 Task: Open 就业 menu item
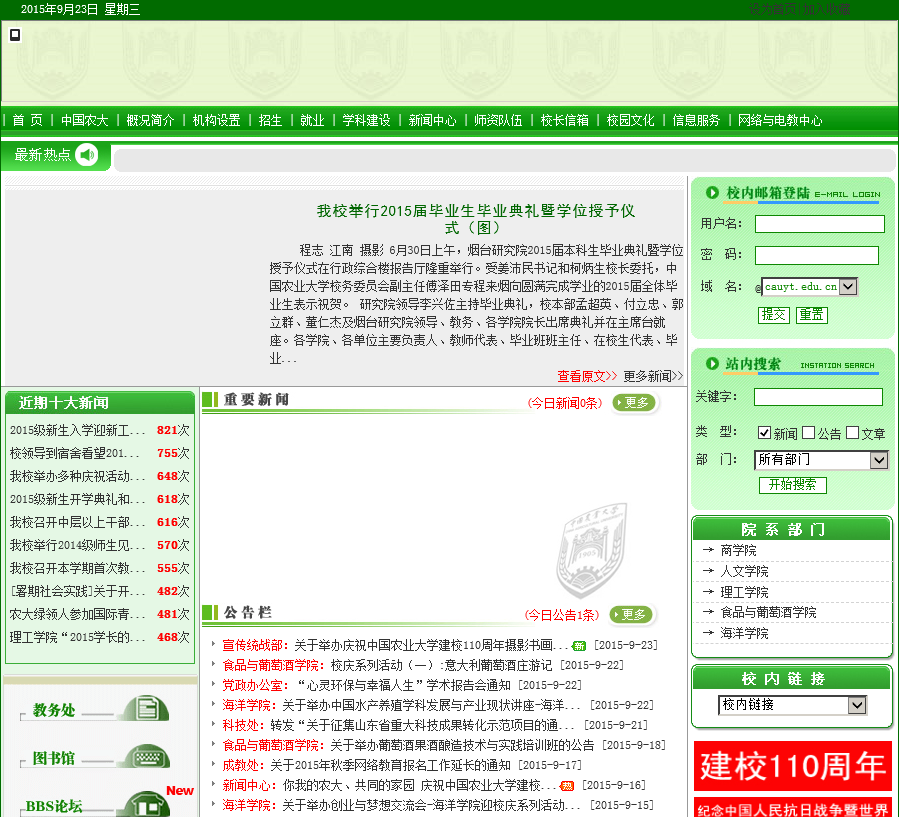coord(312,120)
